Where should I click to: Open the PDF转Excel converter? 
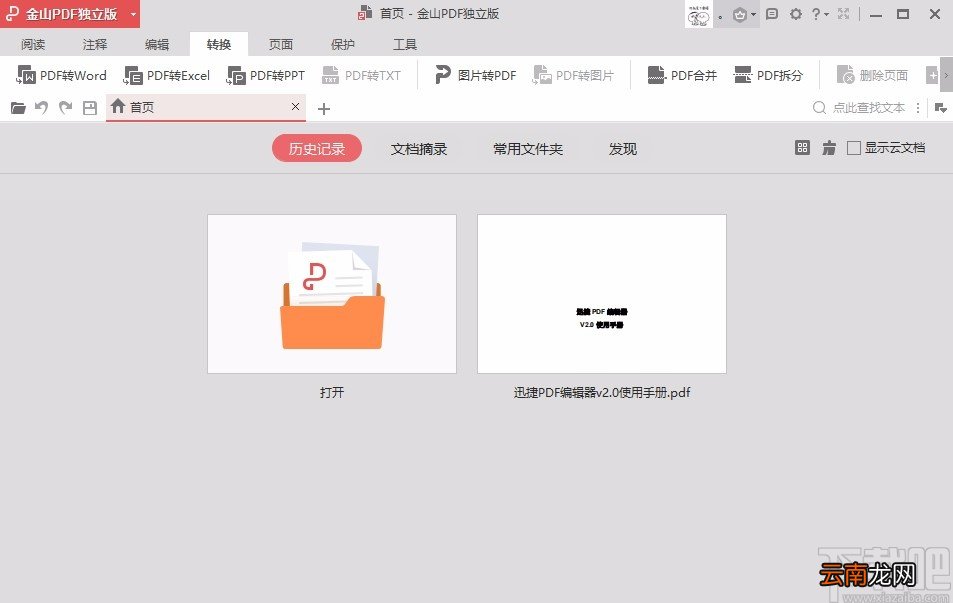coord(167,75)
